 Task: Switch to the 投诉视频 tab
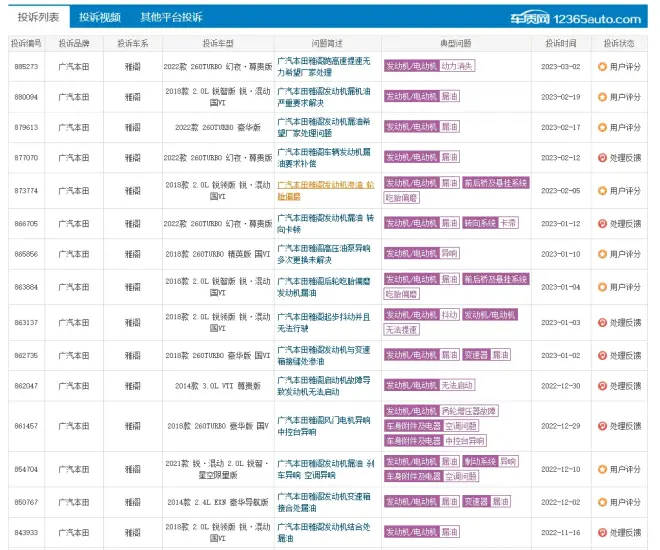(x=100, y=17)
